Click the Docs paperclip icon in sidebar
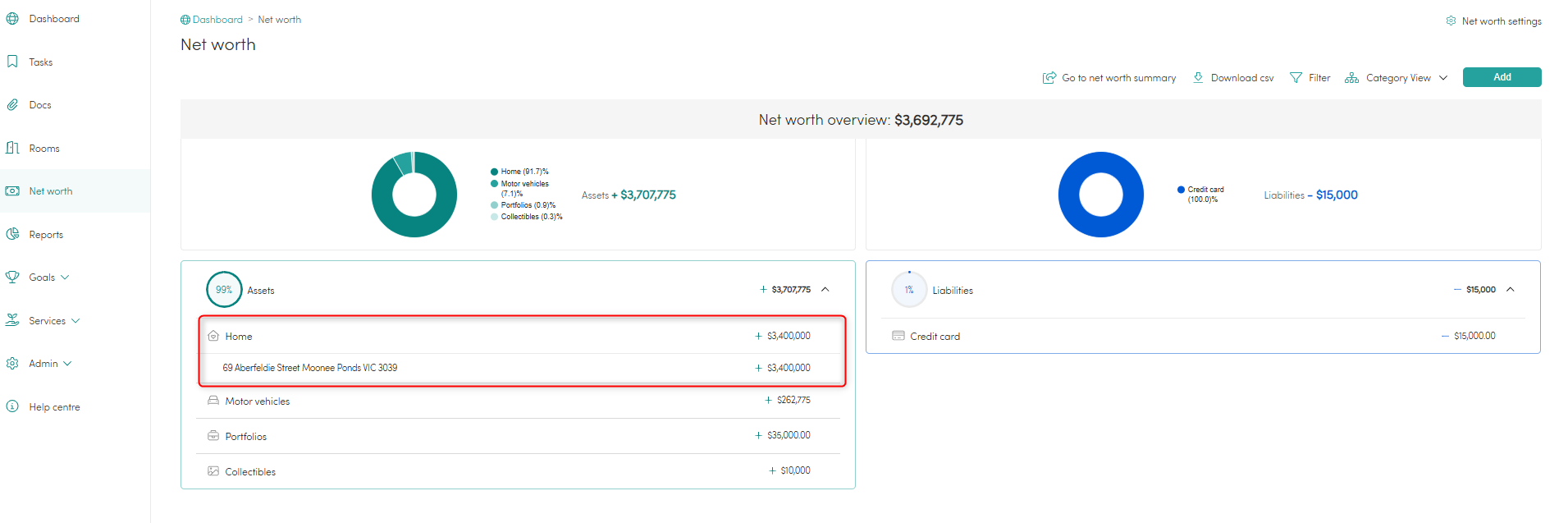The image size is (1568, 523). [12, 105]
